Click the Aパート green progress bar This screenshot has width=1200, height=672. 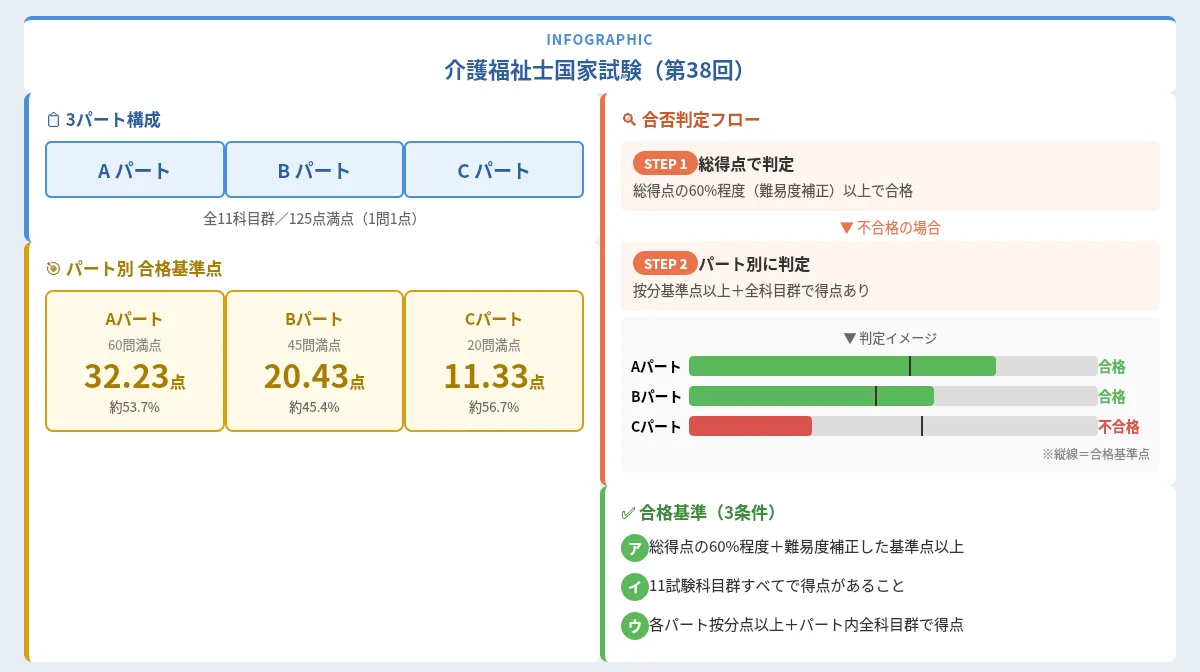842,366
